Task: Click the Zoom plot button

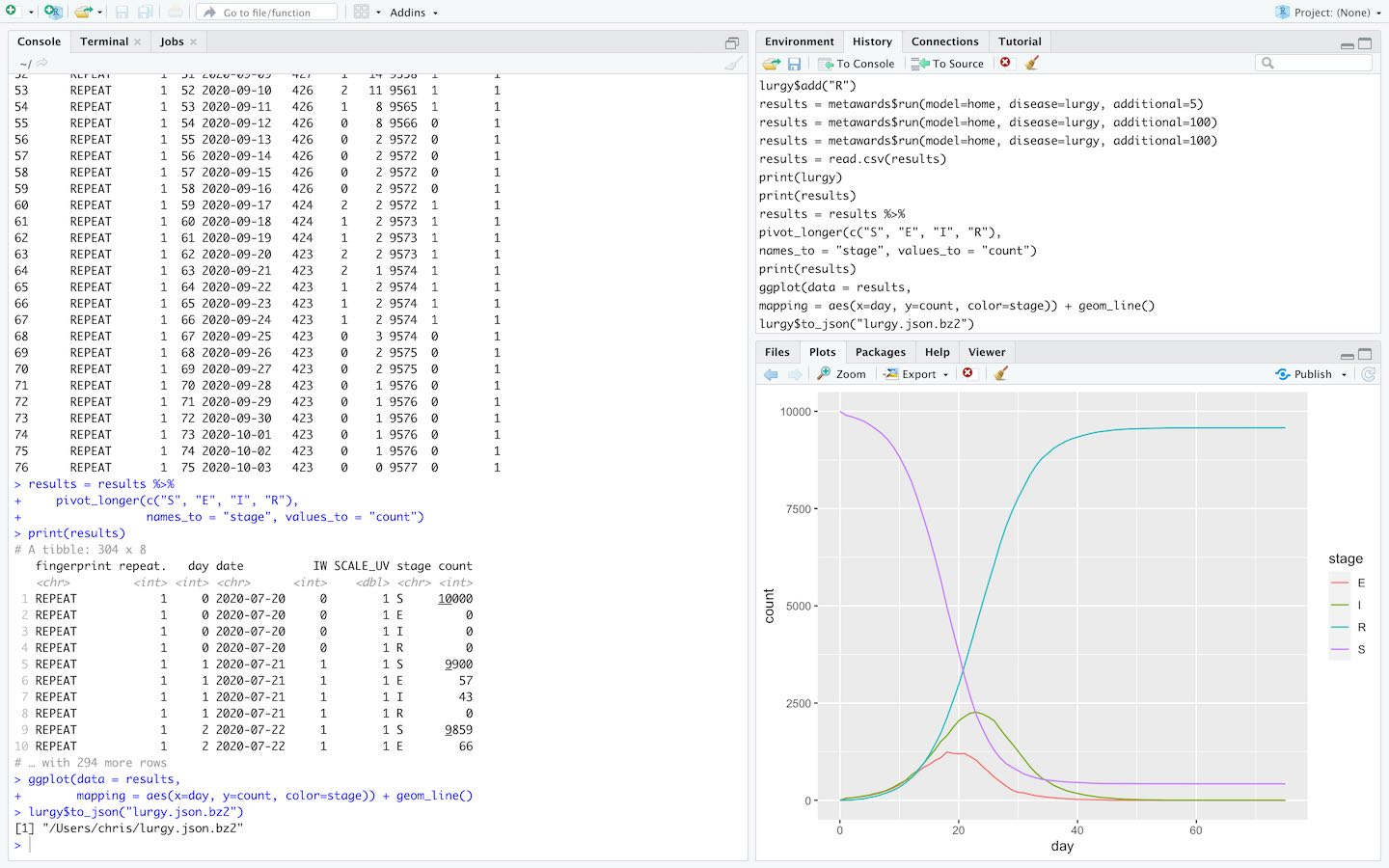Action: [x=841, y=374]
